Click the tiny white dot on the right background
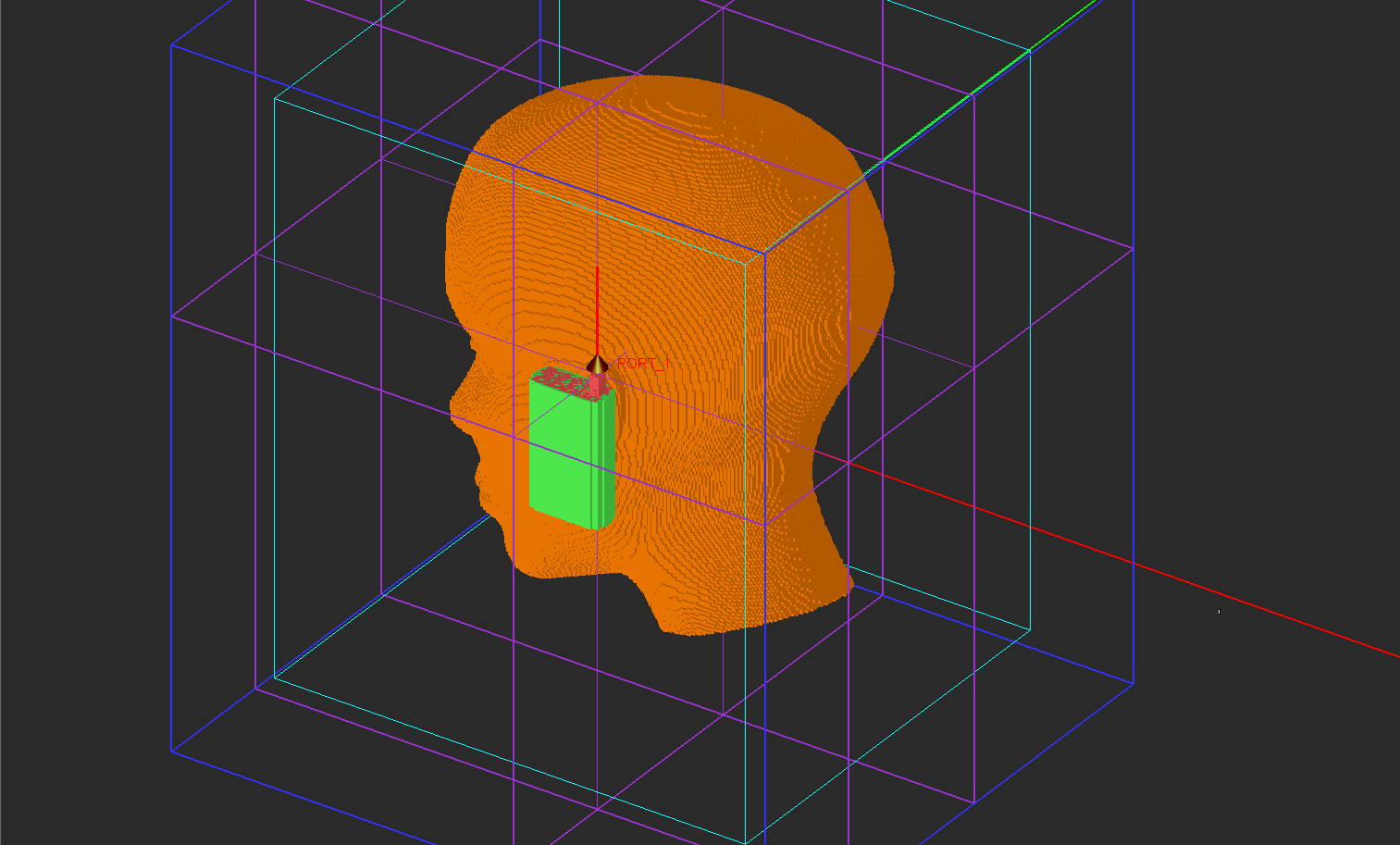 click(1219, 612)
